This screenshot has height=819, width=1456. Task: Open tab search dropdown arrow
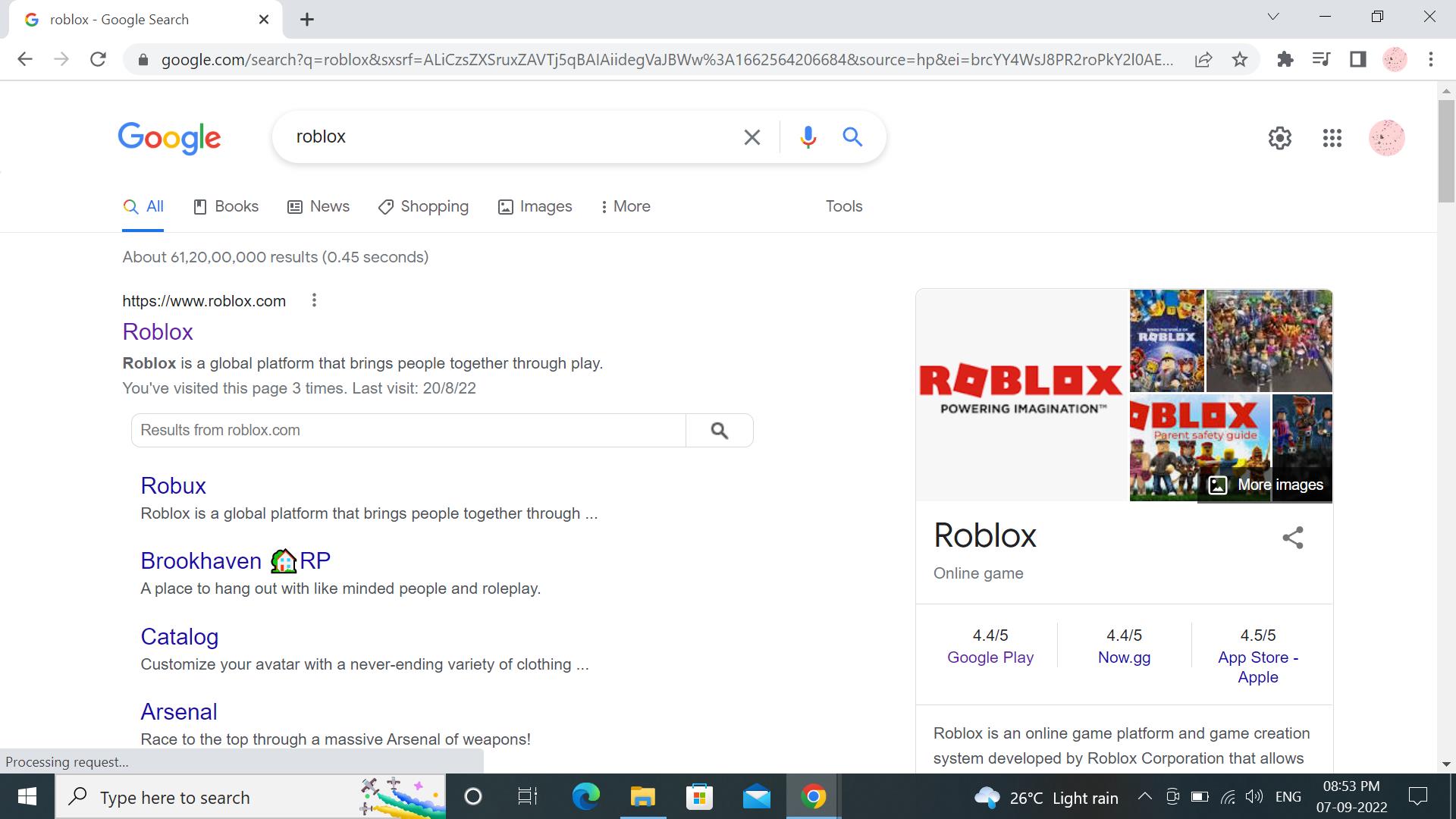1273,17
